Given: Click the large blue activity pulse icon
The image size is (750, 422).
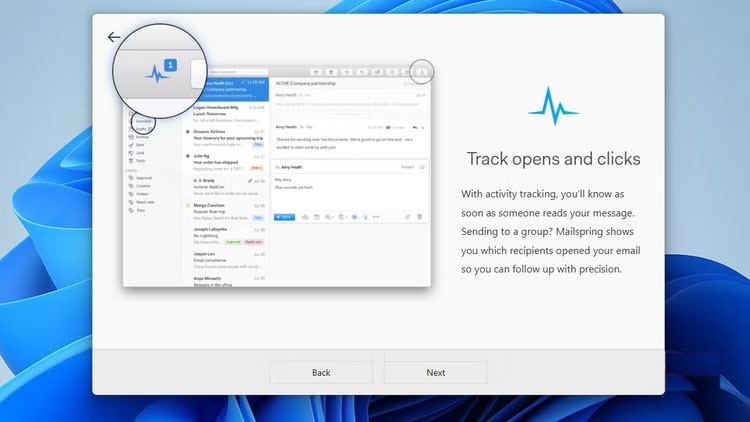Looking at the screenshot, I should [x=553, y=106].
